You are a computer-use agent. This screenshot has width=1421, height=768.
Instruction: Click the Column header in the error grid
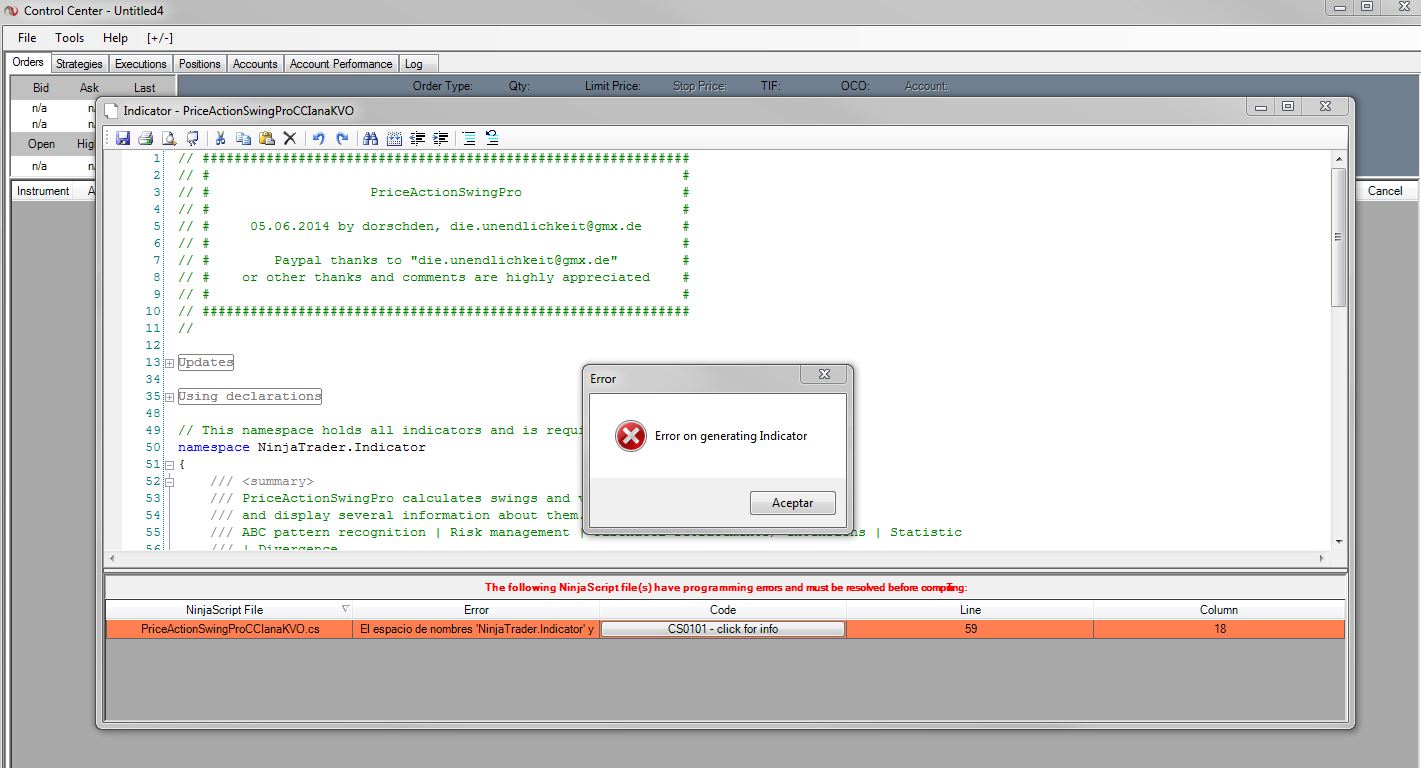click(x=1219, y=609)
